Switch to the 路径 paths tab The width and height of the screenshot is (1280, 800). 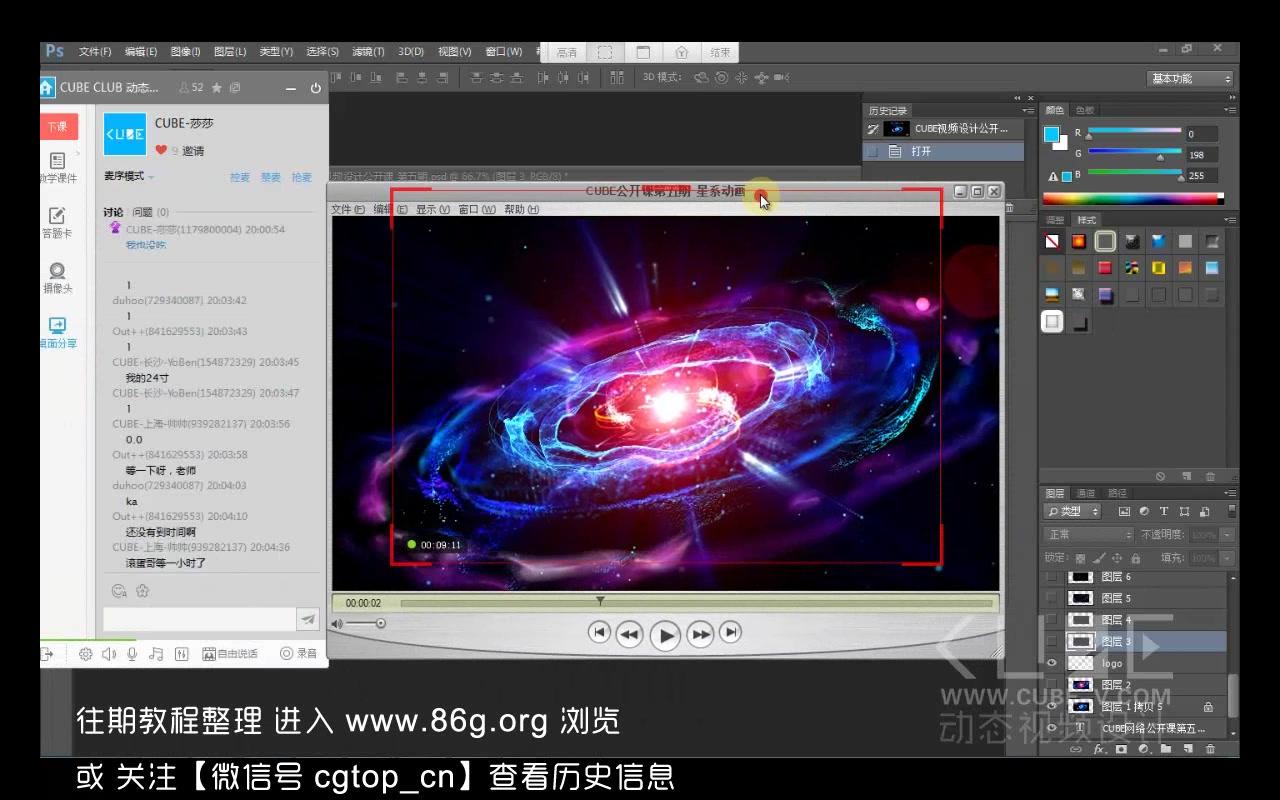[x=1117, y=493]
